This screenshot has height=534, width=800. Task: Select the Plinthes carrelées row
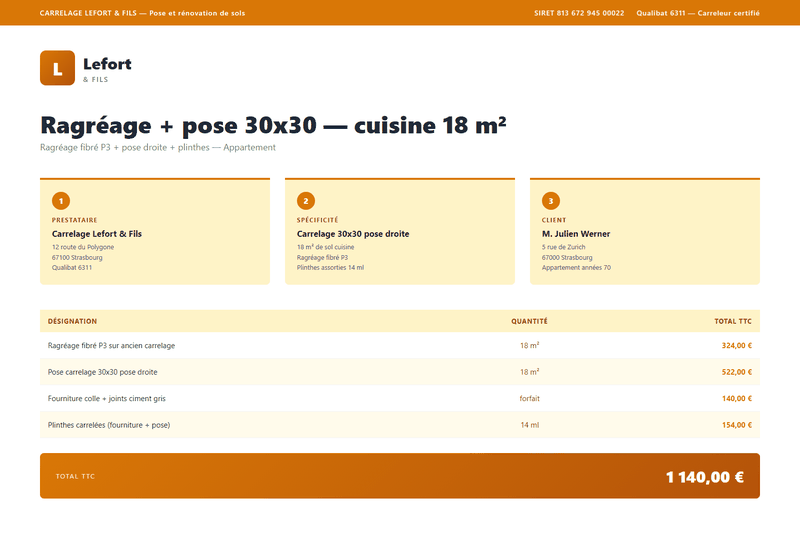399,425
